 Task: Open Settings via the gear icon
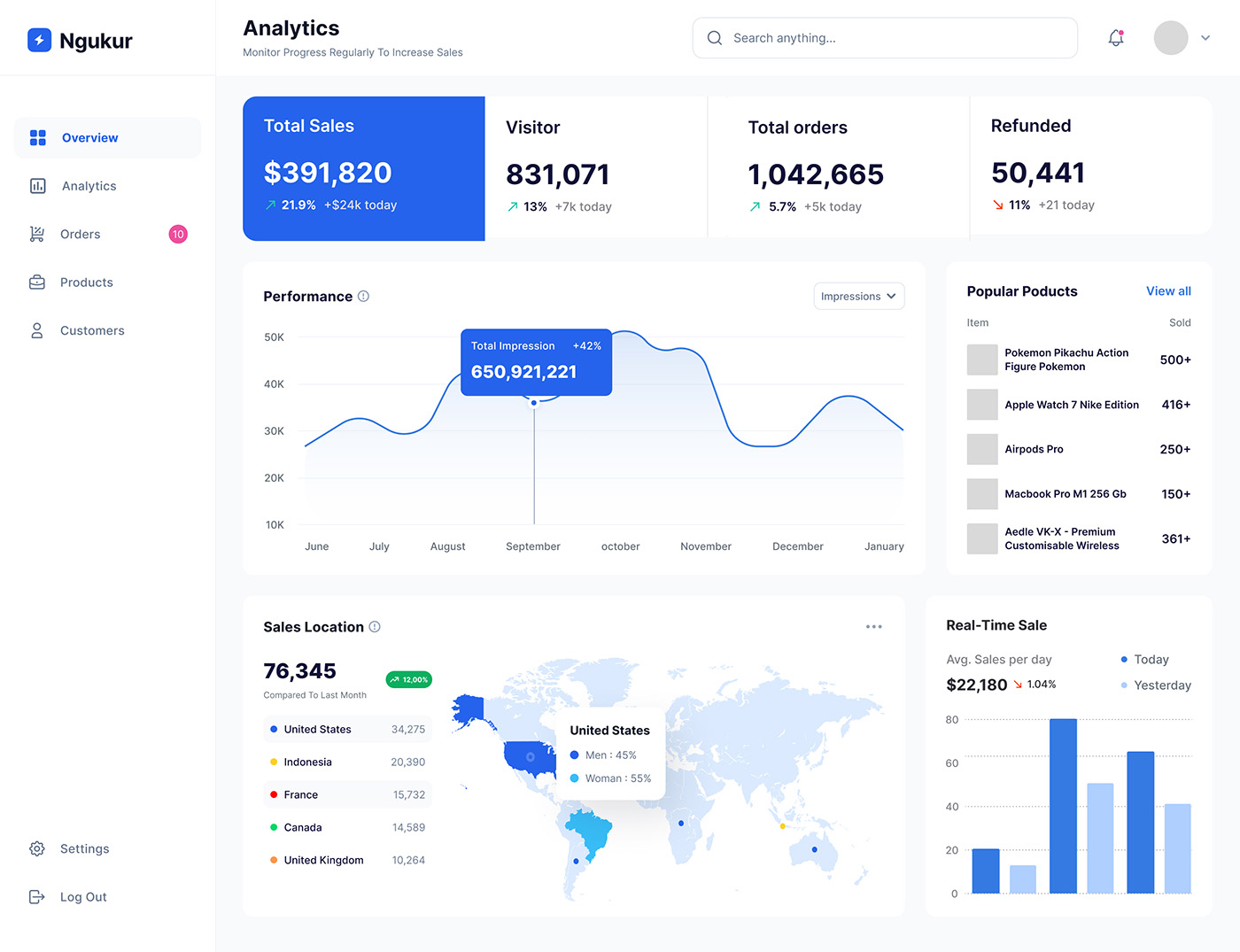[37, 848]
